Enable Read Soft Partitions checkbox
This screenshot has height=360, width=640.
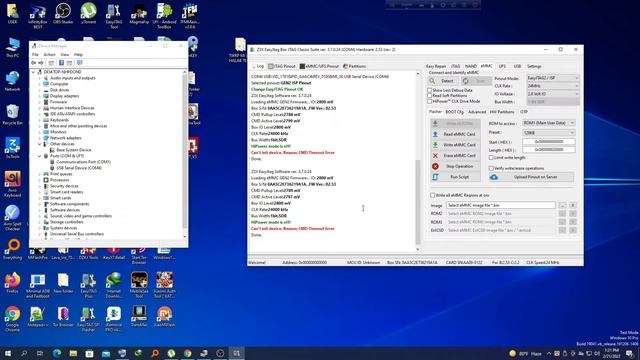click(429, 96)
